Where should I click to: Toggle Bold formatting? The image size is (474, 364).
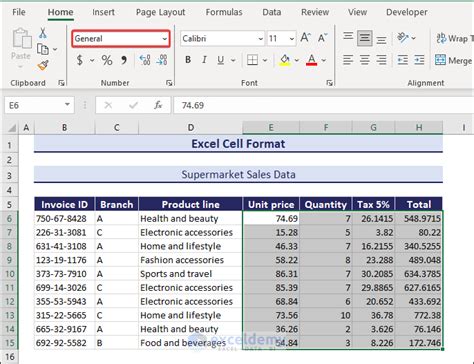pyautogui.click(x=188, y=60)
